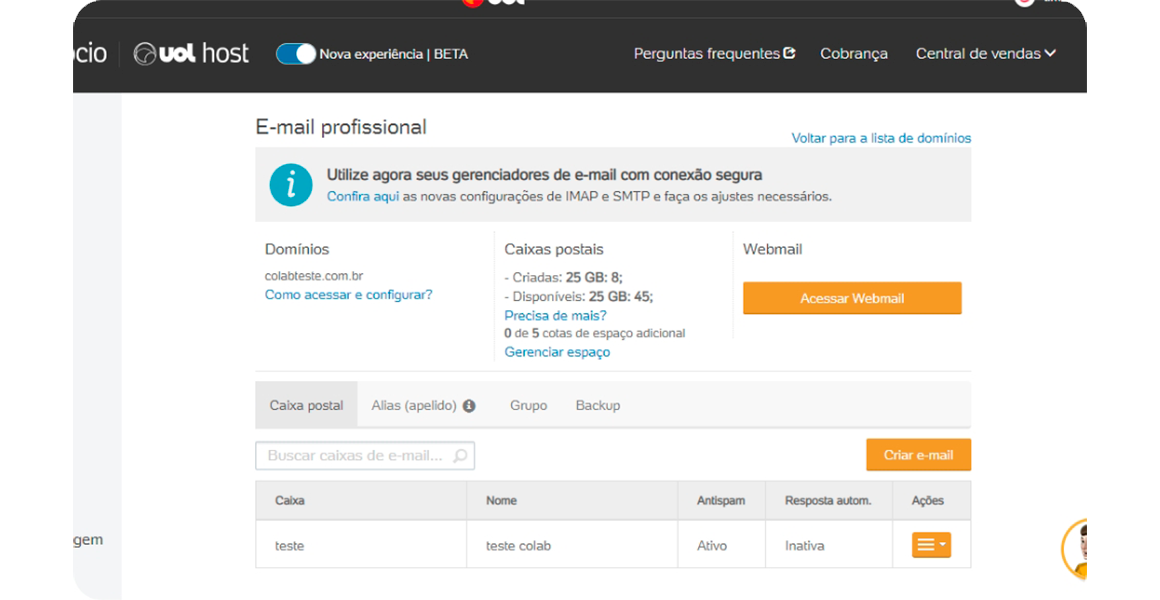The height and width of the screenshot is (600, 1160).
Task: Click the Ativo antispam status
Action: [712, 546]
